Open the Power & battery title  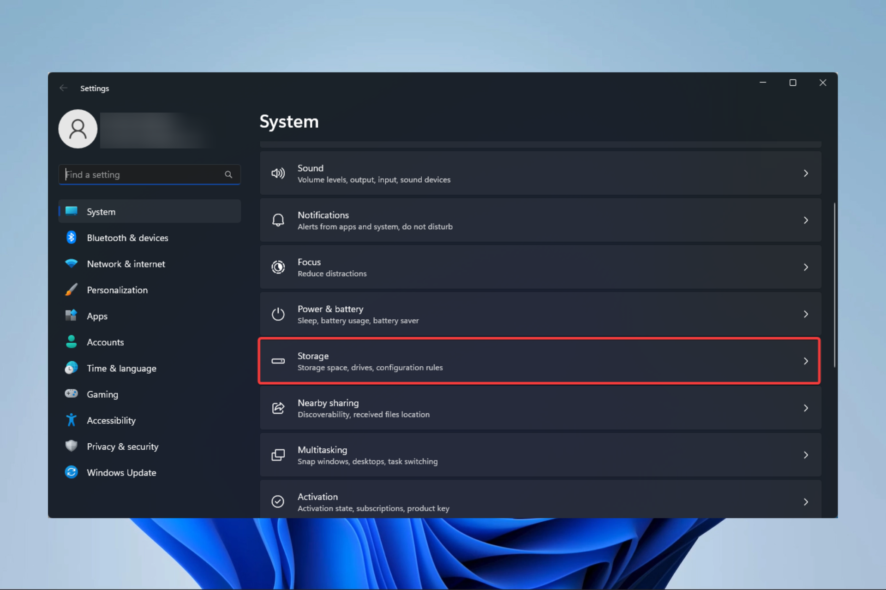pyautogui.click(x=331, y=309)
